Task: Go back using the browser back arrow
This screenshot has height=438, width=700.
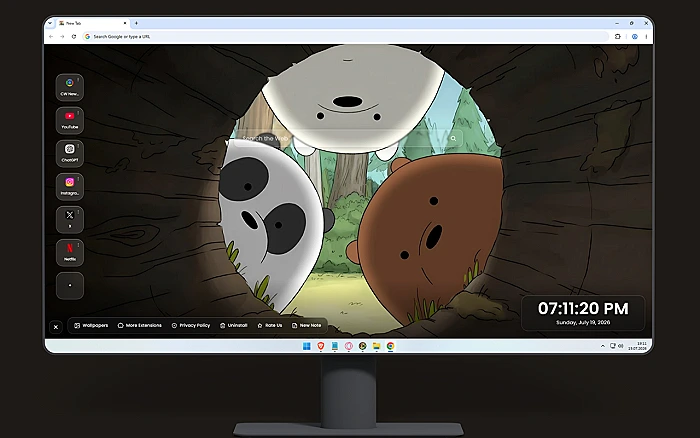Action: pos(51,37)
